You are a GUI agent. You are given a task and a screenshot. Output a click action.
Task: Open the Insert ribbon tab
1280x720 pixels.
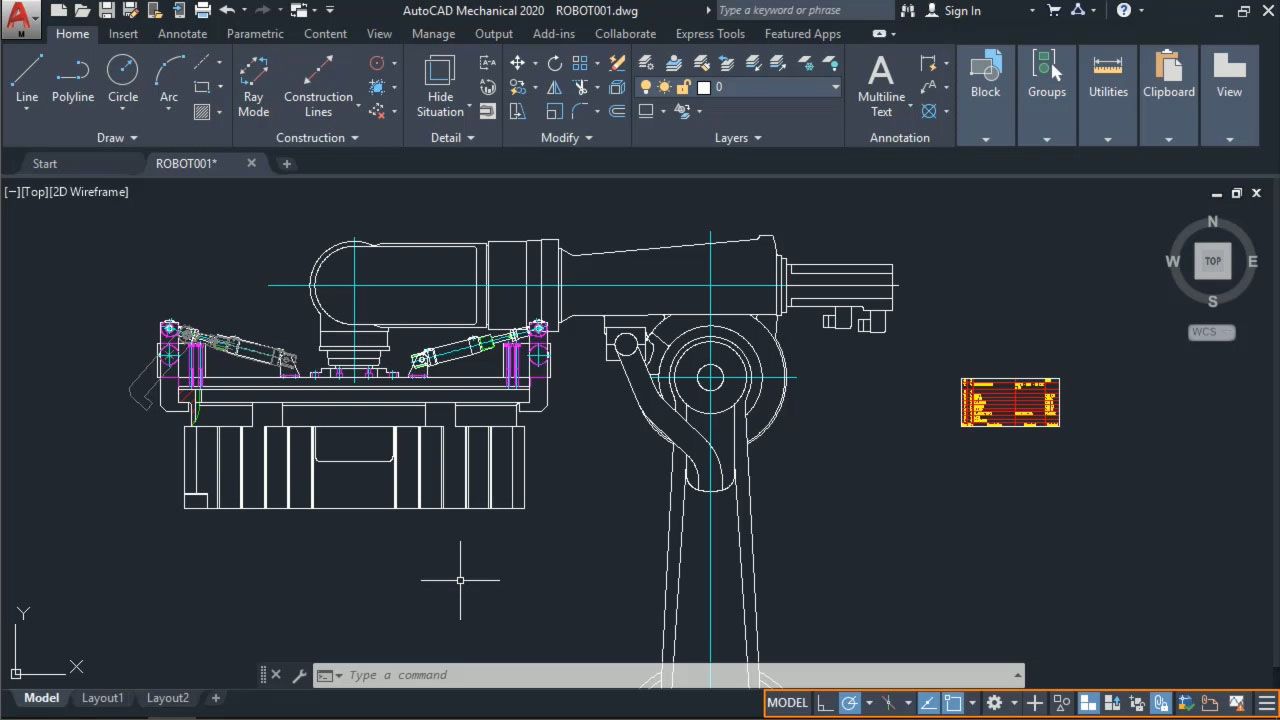[123, 34]
